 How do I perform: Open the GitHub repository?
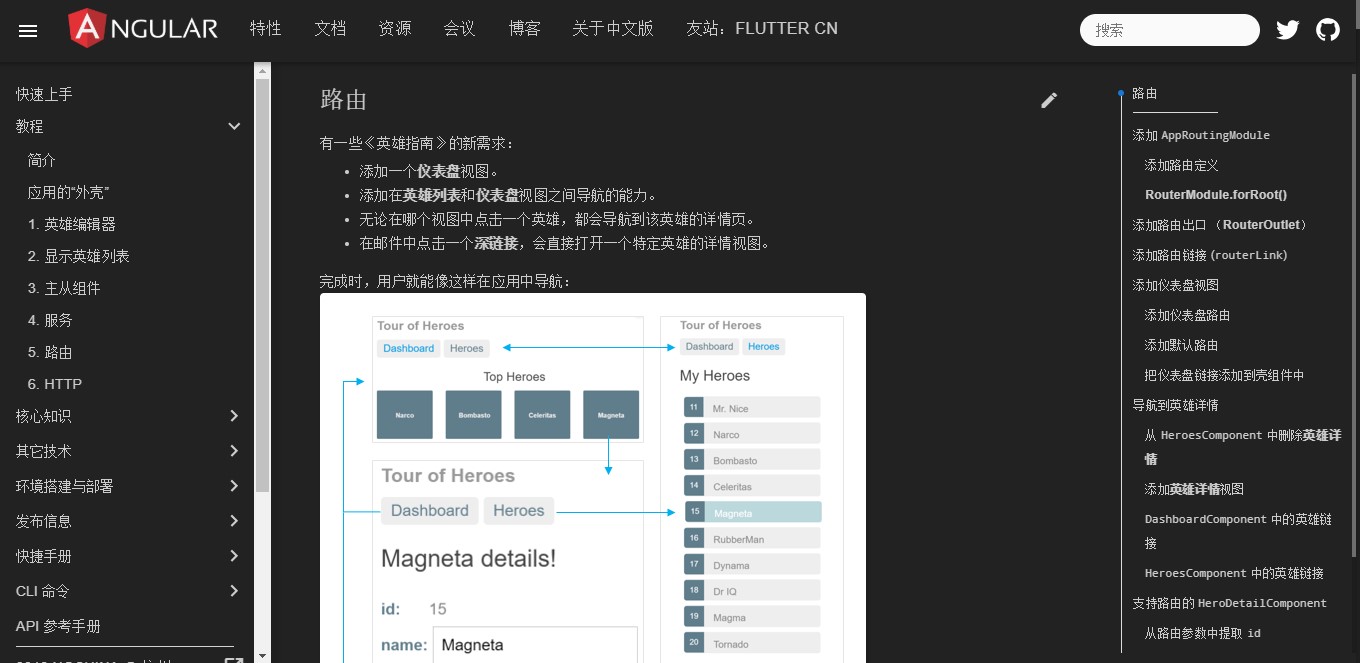point(1327,29)
